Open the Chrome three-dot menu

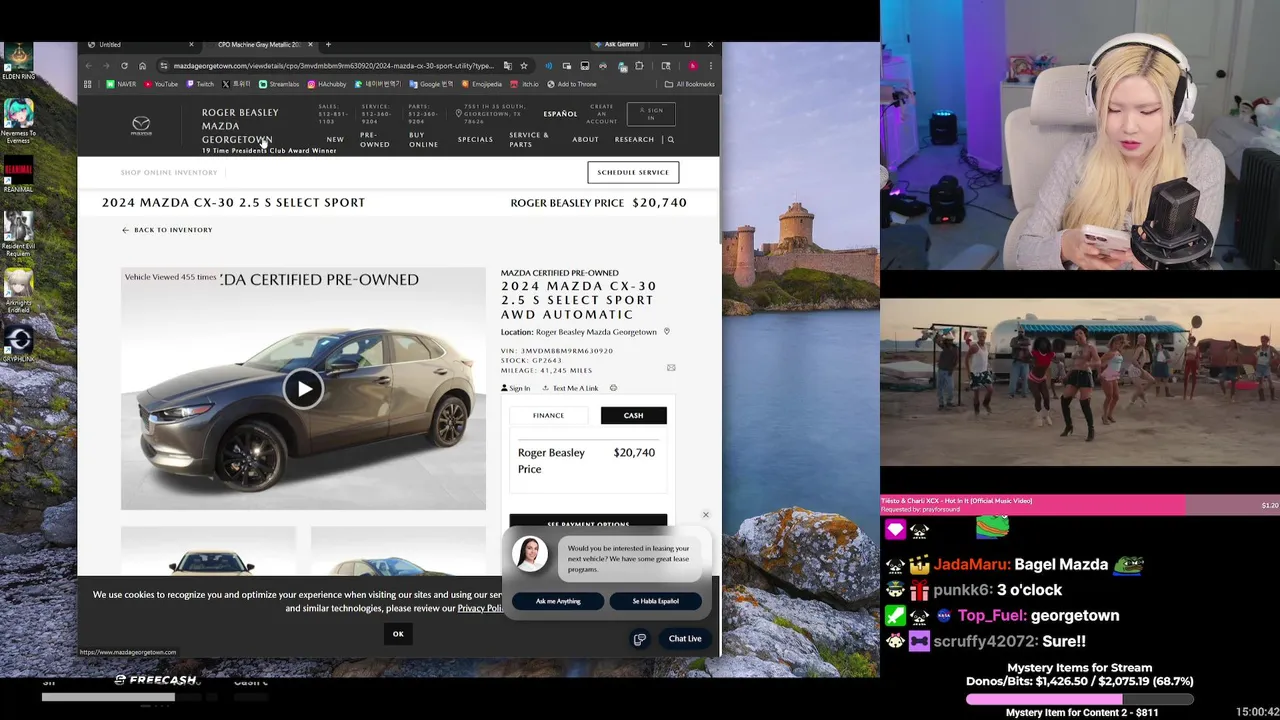click(710, 66)
